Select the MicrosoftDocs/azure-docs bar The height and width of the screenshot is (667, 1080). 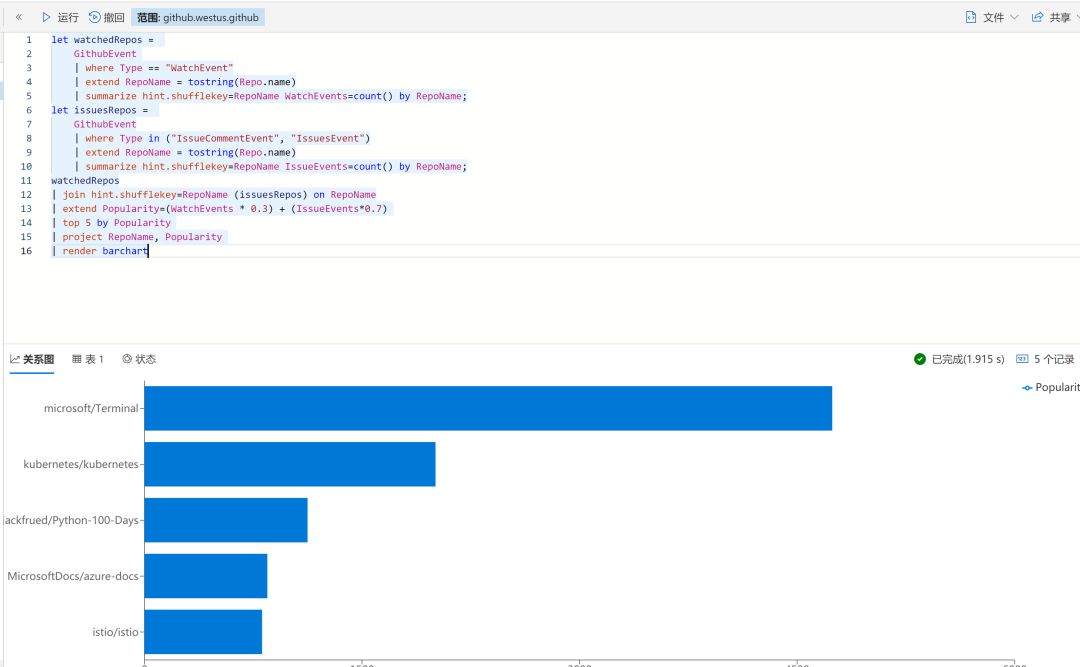pos(206,576)
